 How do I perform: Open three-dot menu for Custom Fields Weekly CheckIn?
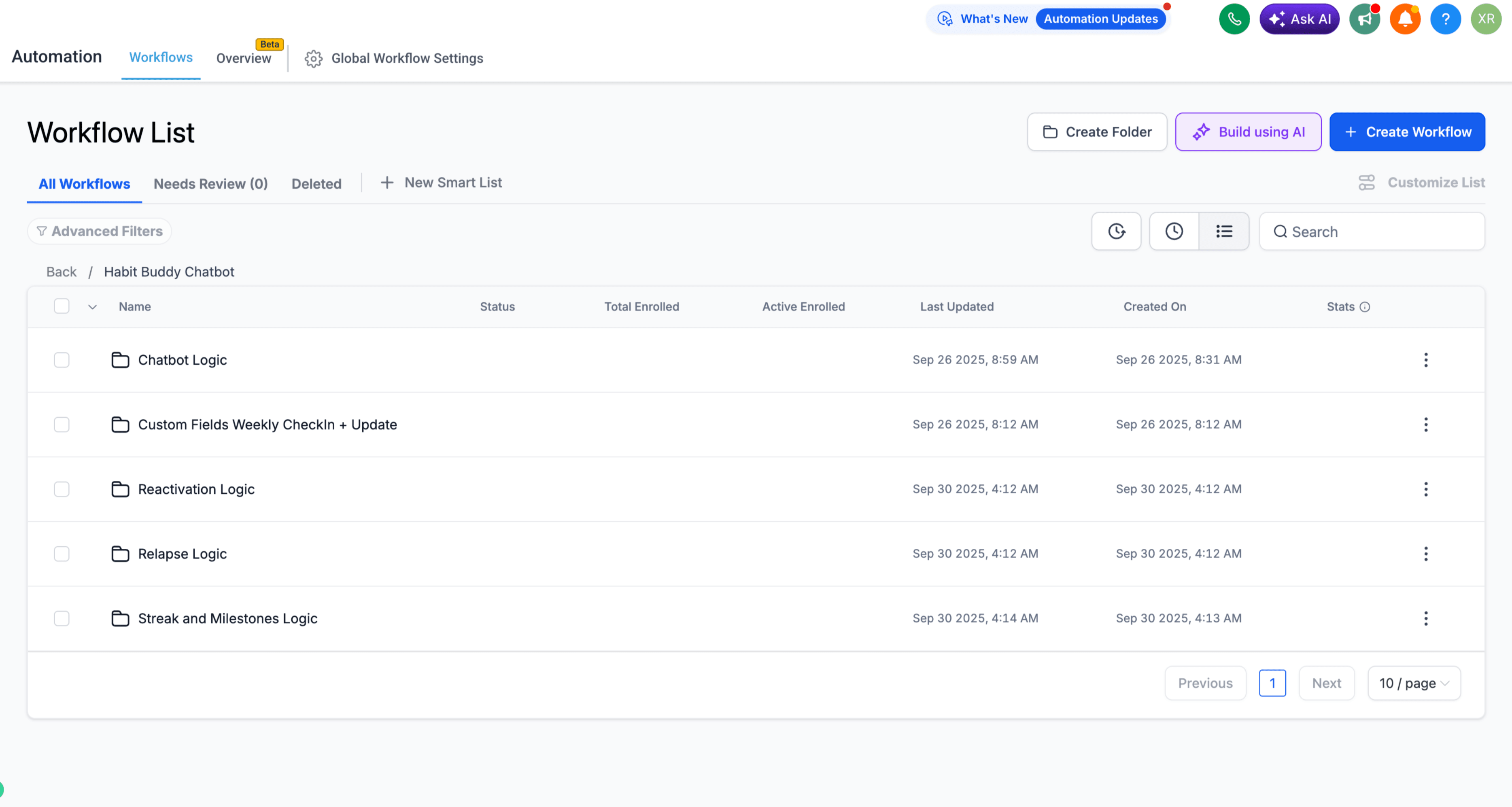pyautogui.click(x=1426, y=424)
